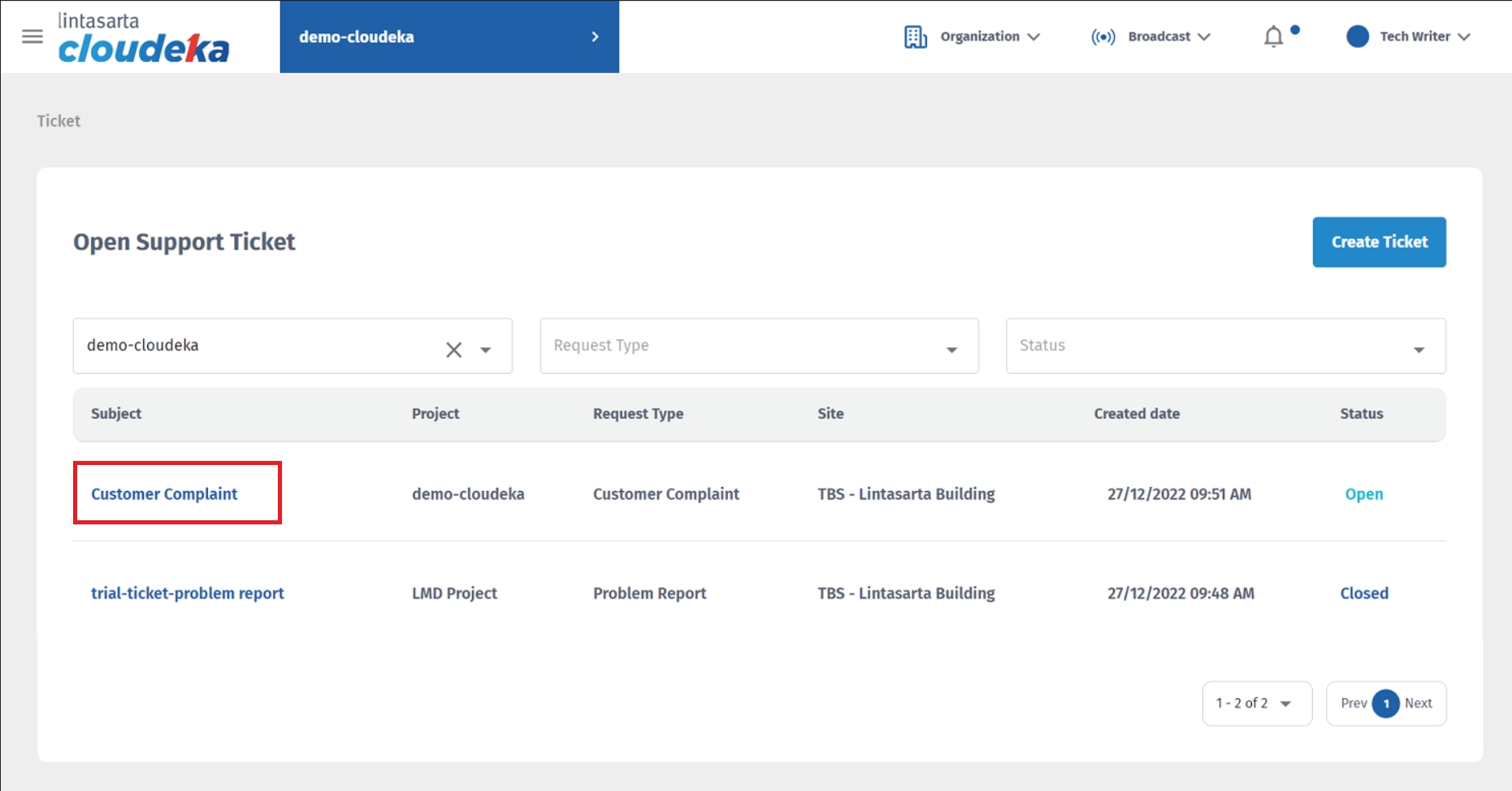The image size is (1512, 791).
Task: Open the hamburger navigation menu
Action: click(x=32, y=37)
